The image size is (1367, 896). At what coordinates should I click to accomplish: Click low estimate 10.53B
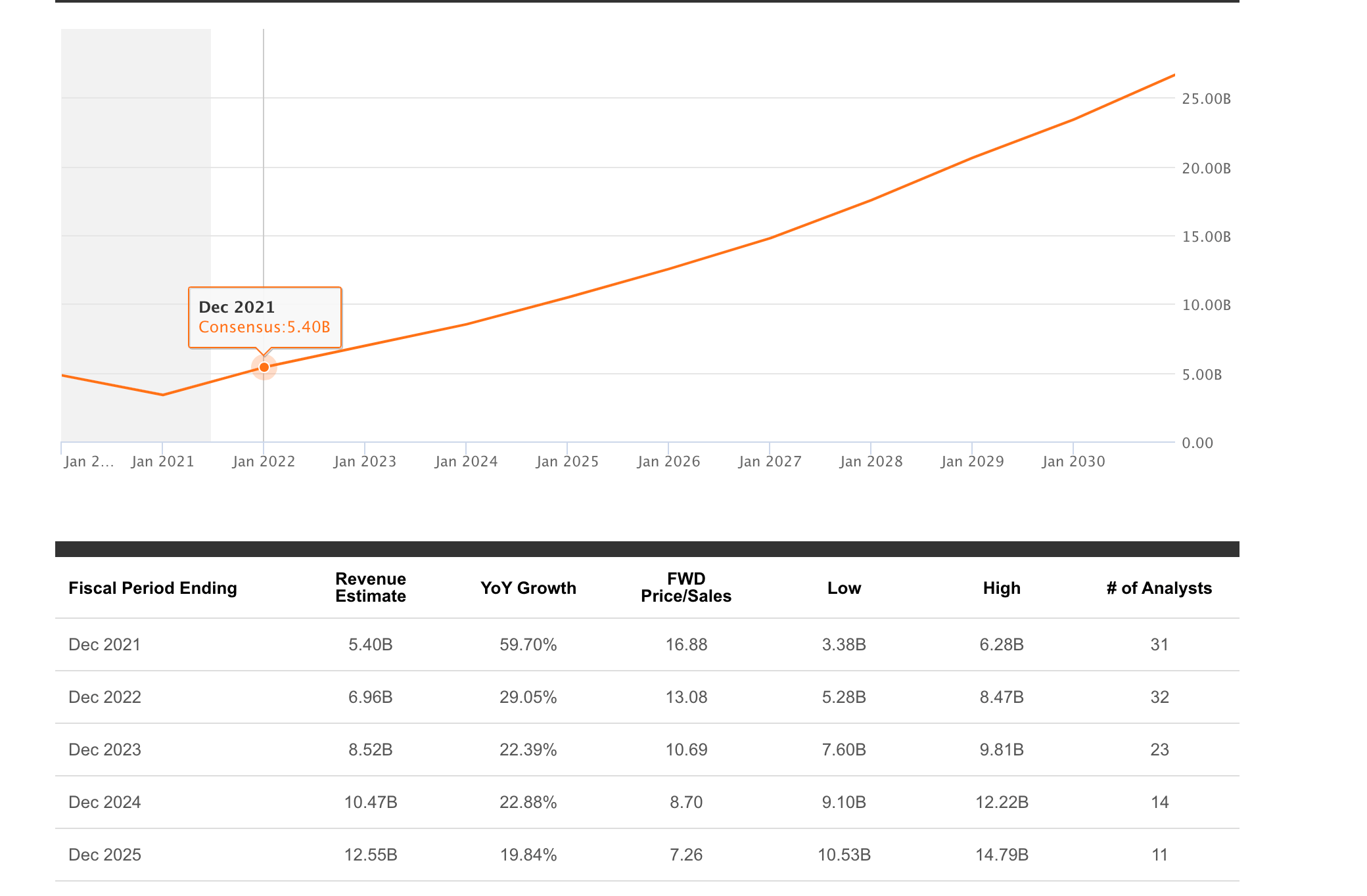click(844, 855)
